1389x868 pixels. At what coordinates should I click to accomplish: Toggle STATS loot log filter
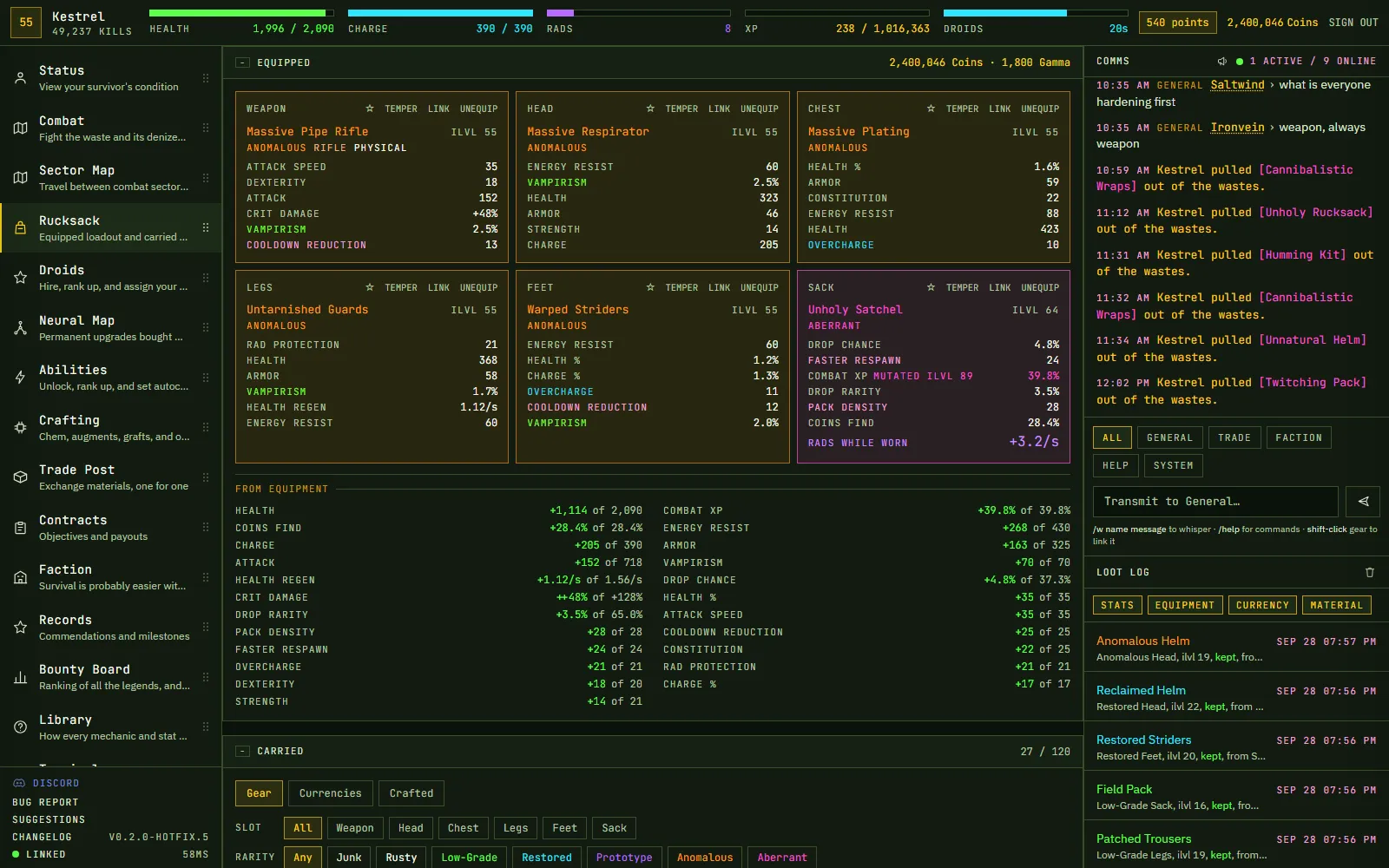click(x=1116, y=605)
